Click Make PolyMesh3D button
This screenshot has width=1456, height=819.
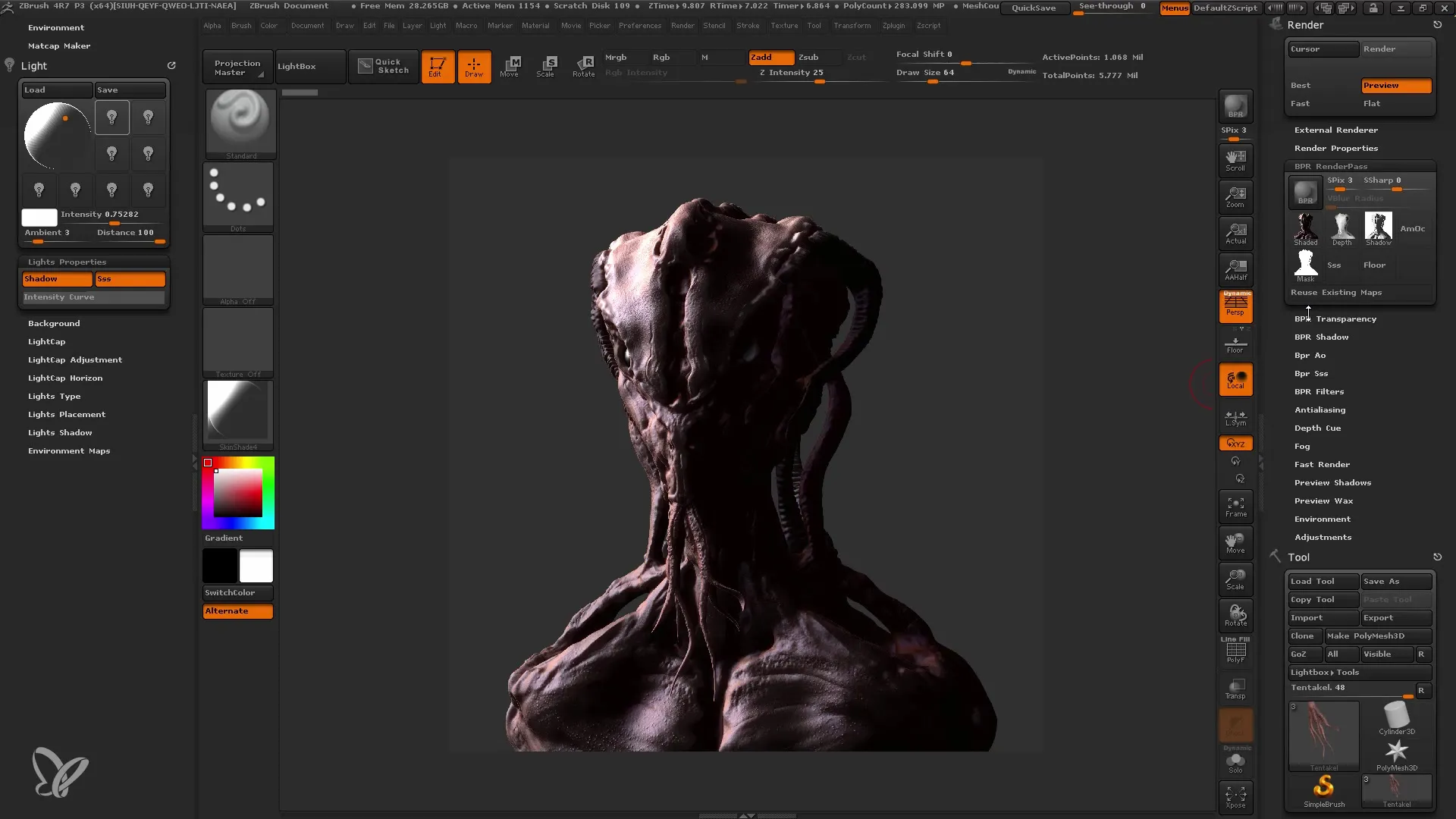[1378, 635]
